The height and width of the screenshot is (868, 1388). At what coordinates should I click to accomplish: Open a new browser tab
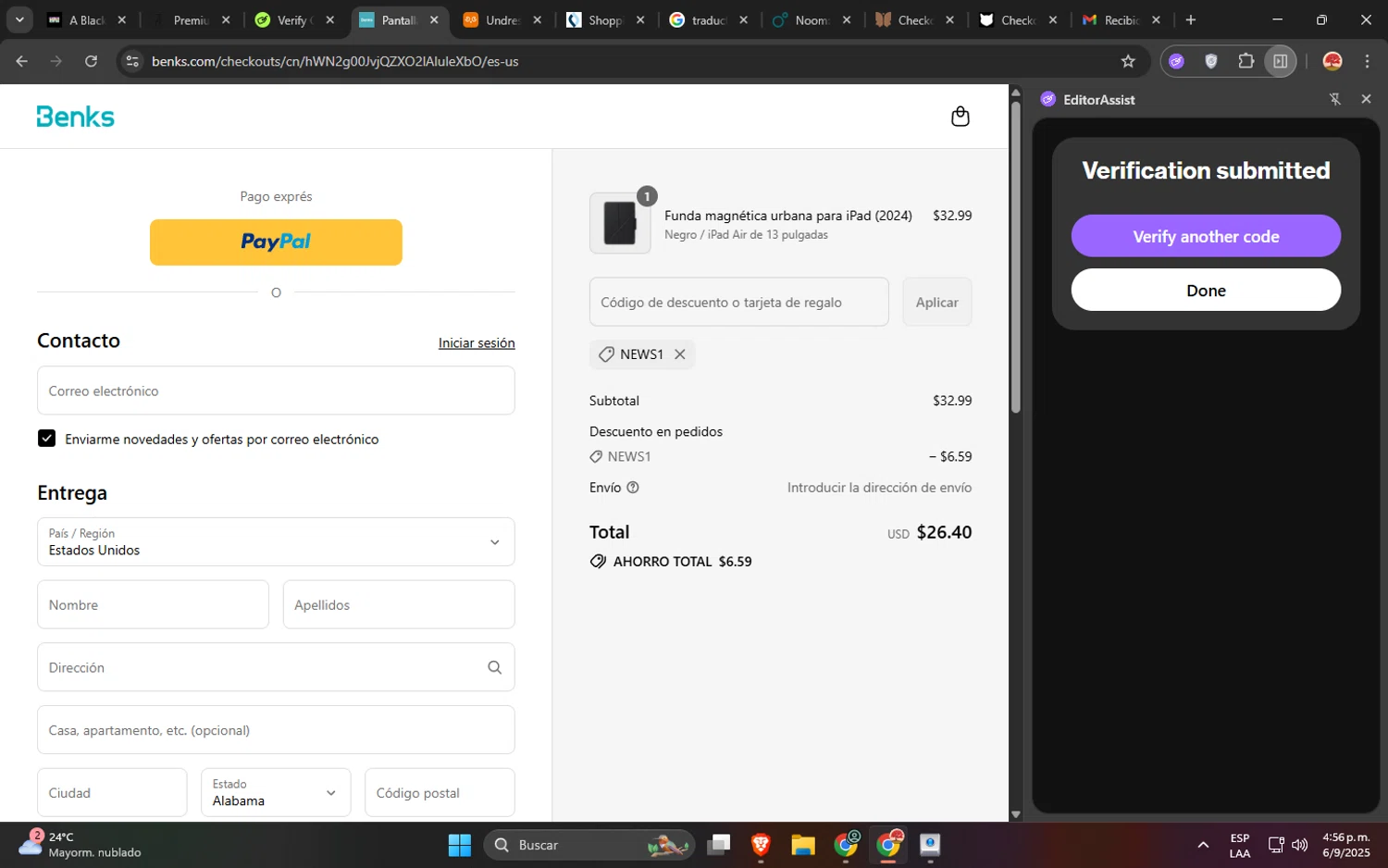[x=1191, y=19]
